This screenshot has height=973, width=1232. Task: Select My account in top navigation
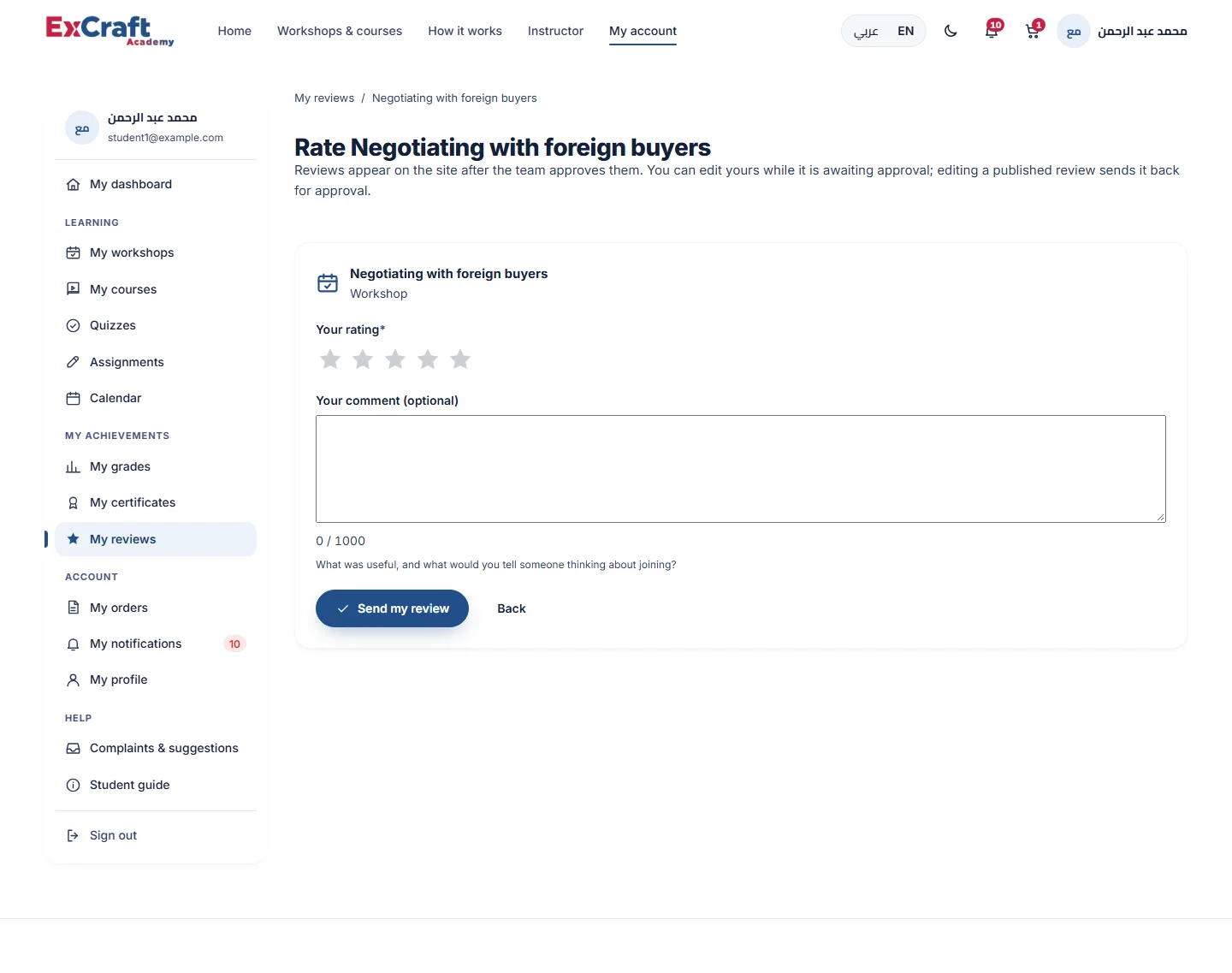643,31
